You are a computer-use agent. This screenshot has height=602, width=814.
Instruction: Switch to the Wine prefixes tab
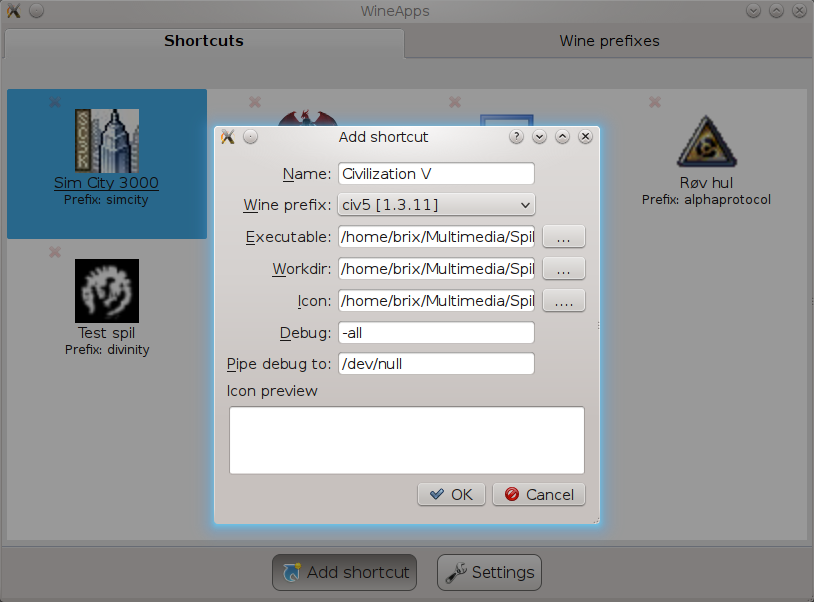[608, 41]
